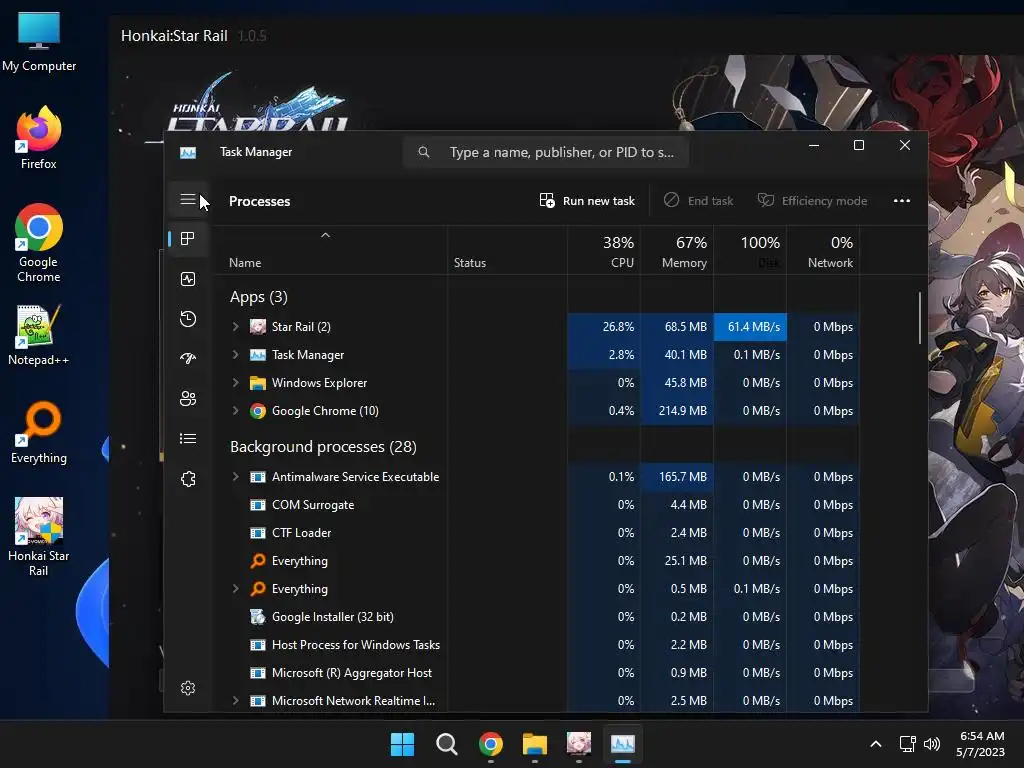
Task: Open the Honkai Star Rail desktop shortcut
Action: tap(39, 537)
